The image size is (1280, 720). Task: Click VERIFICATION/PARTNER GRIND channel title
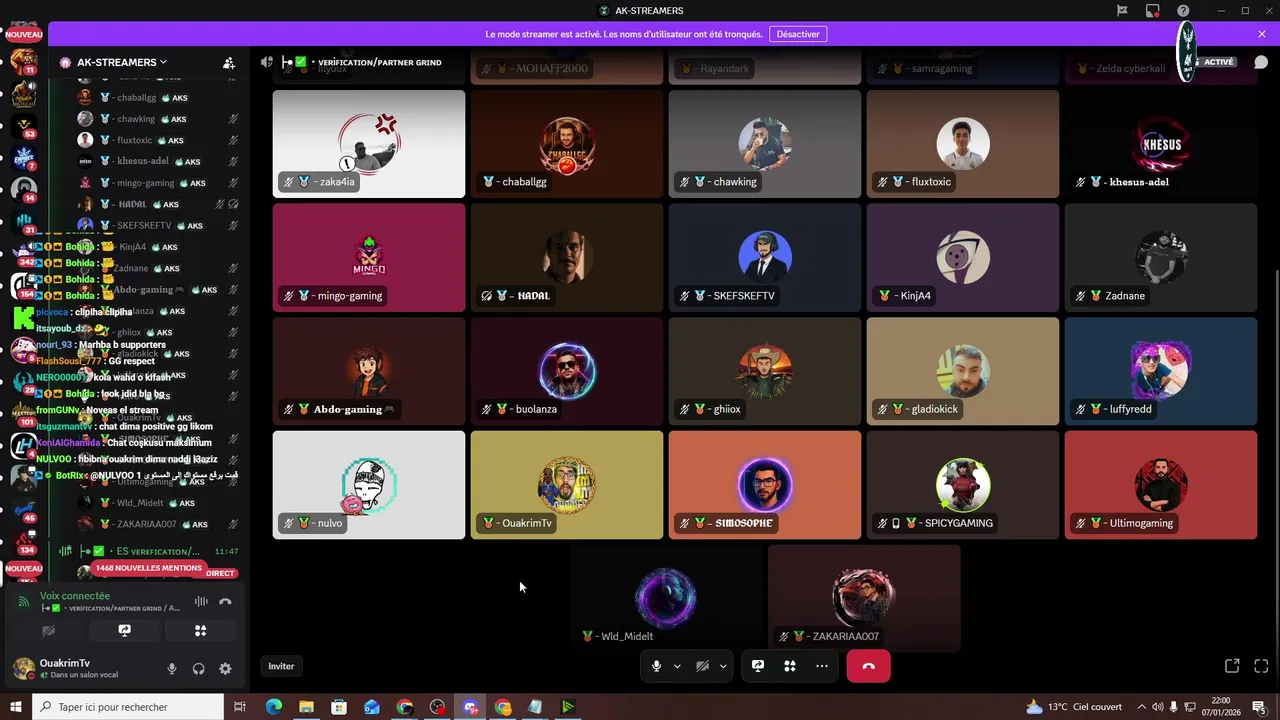pos(380,62)
